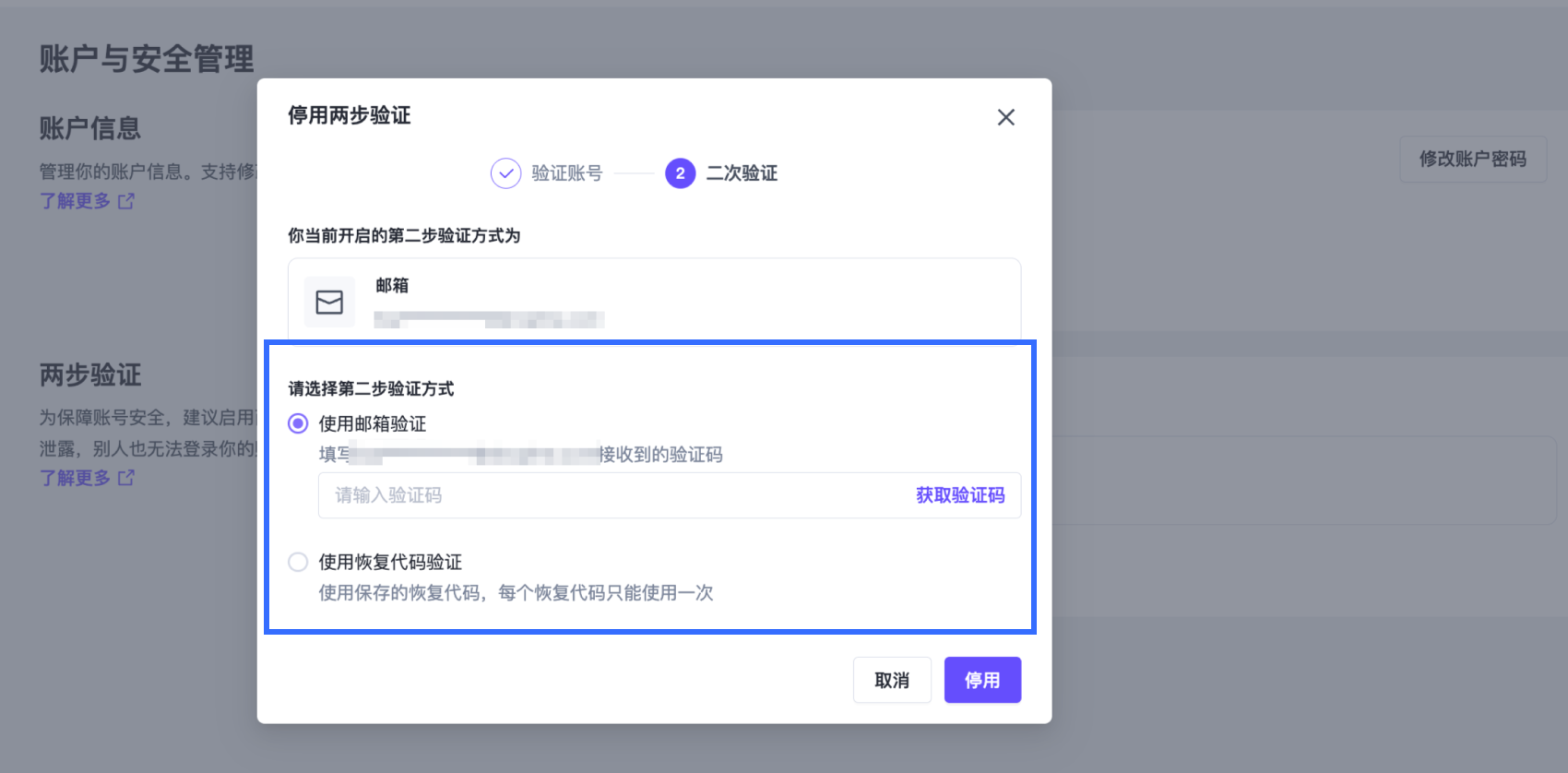The height and width of the screenshot is (773, 1568).
Task: Click external link icon beside 两步验证 了解更多
Action: click(x=126, y=478)
